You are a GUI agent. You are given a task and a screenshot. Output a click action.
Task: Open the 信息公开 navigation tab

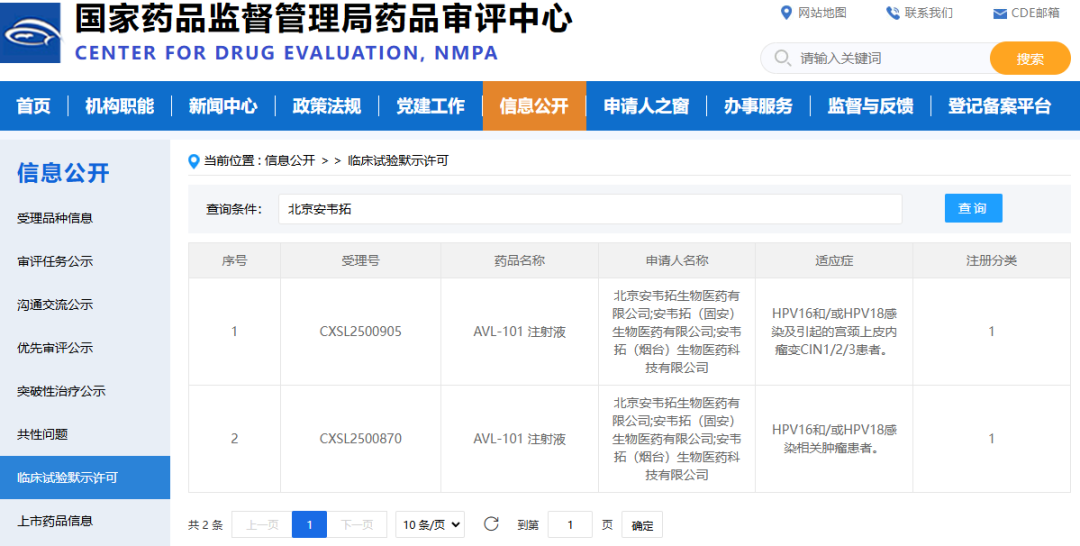click(x=534, y=106)
